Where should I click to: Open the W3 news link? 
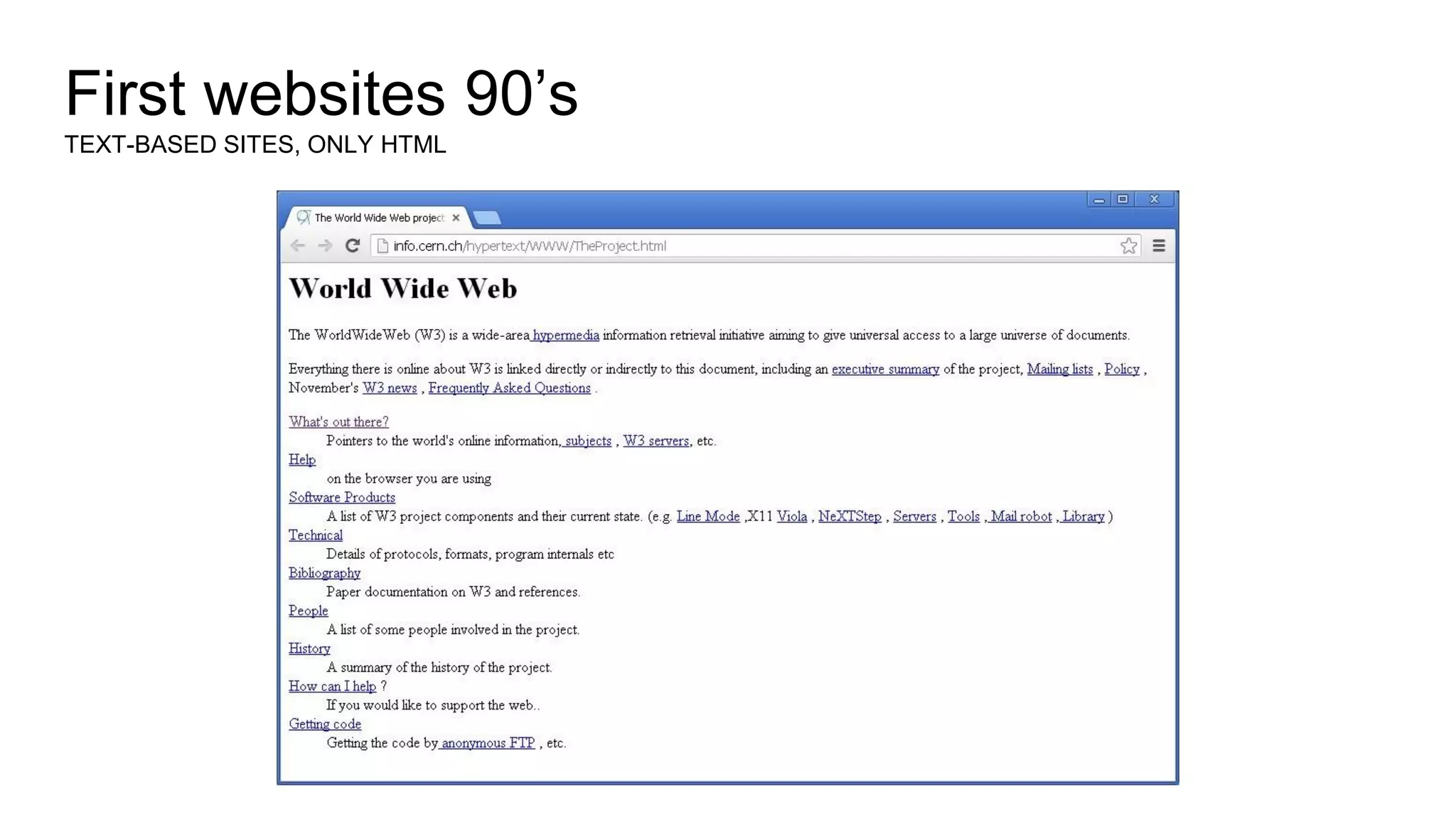pos(390,388)
